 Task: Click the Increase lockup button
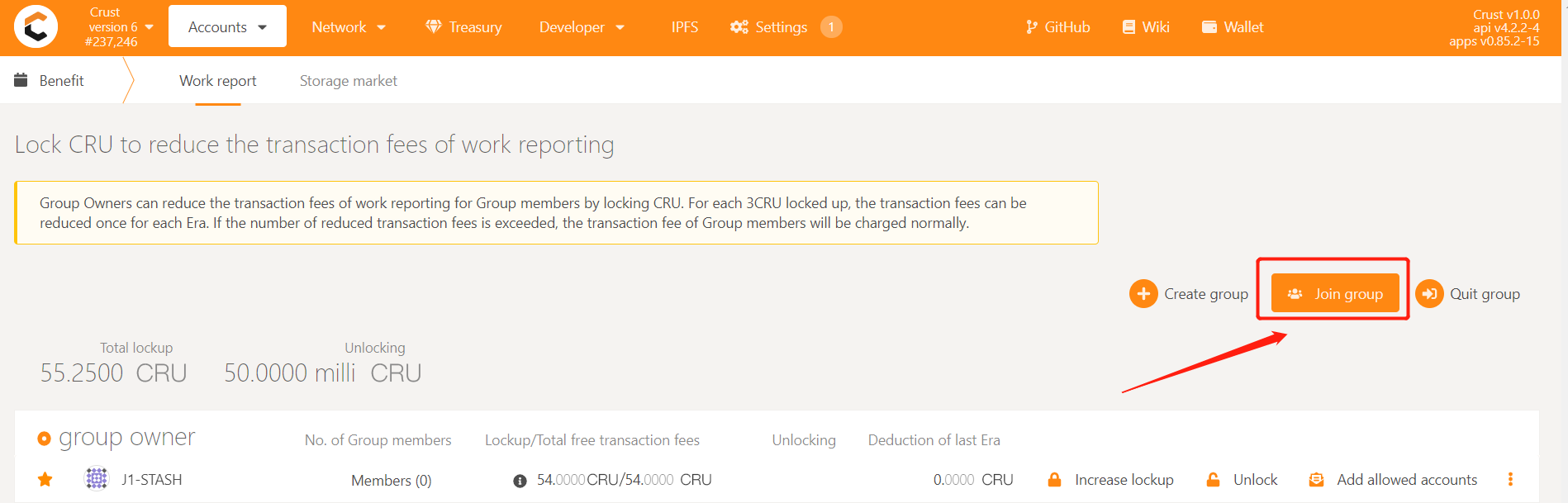pos(1110,479)
